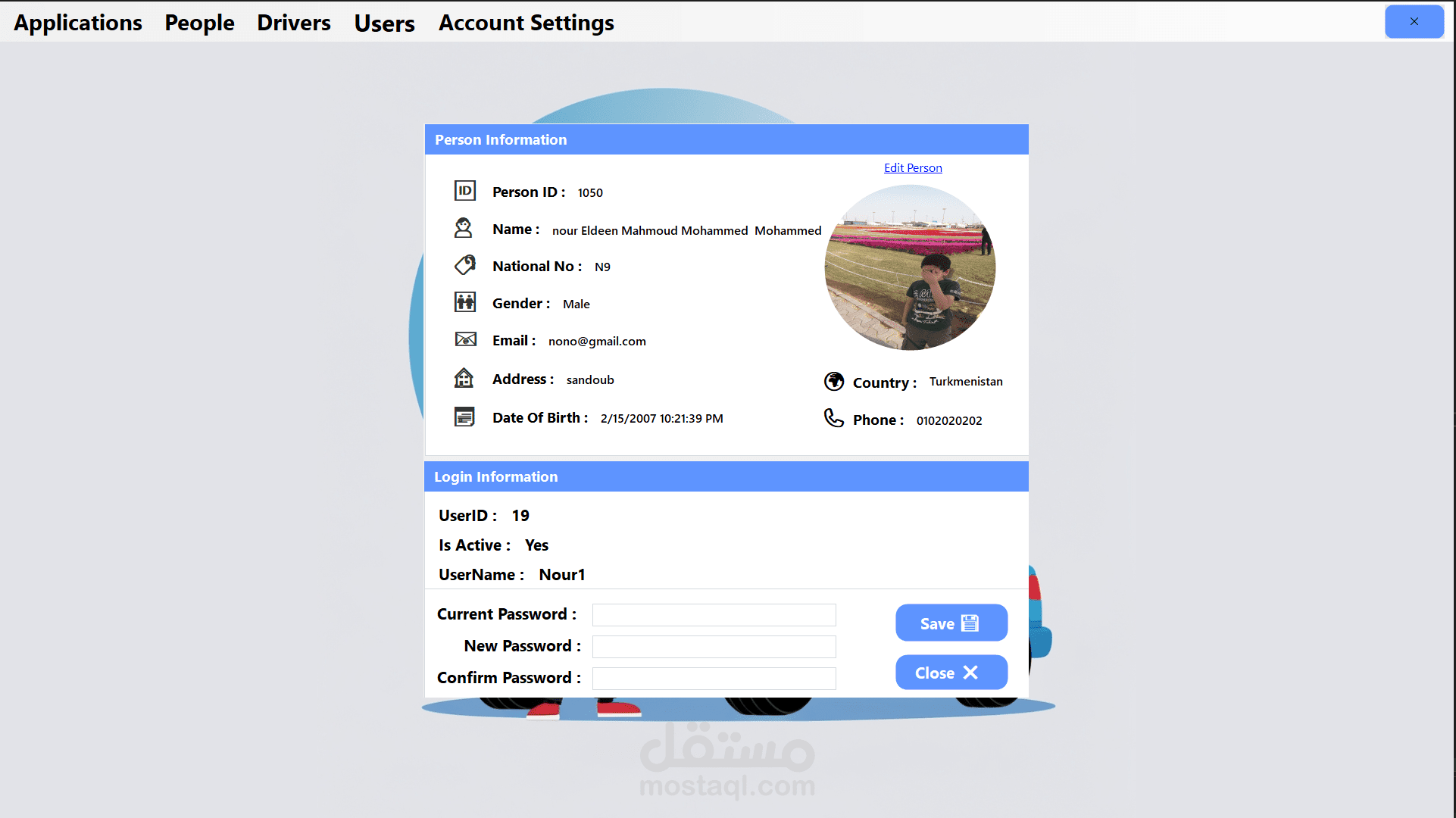Click the Person ID badge icon
This screenshot has height=818, width=1456.
pos(464,191)
